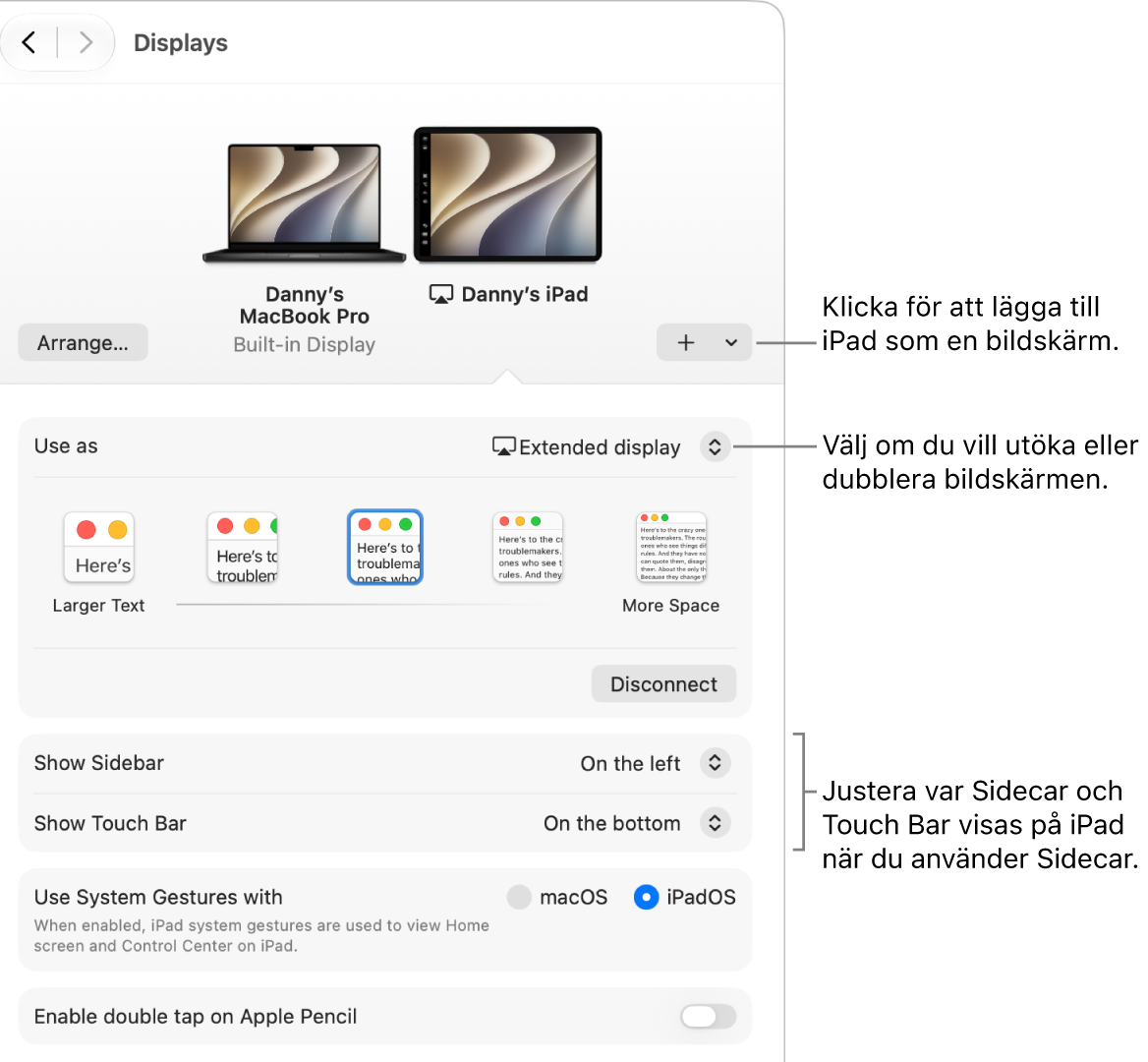
Task: Select the More Space resolution thumbnail
Action: (671, 547)
